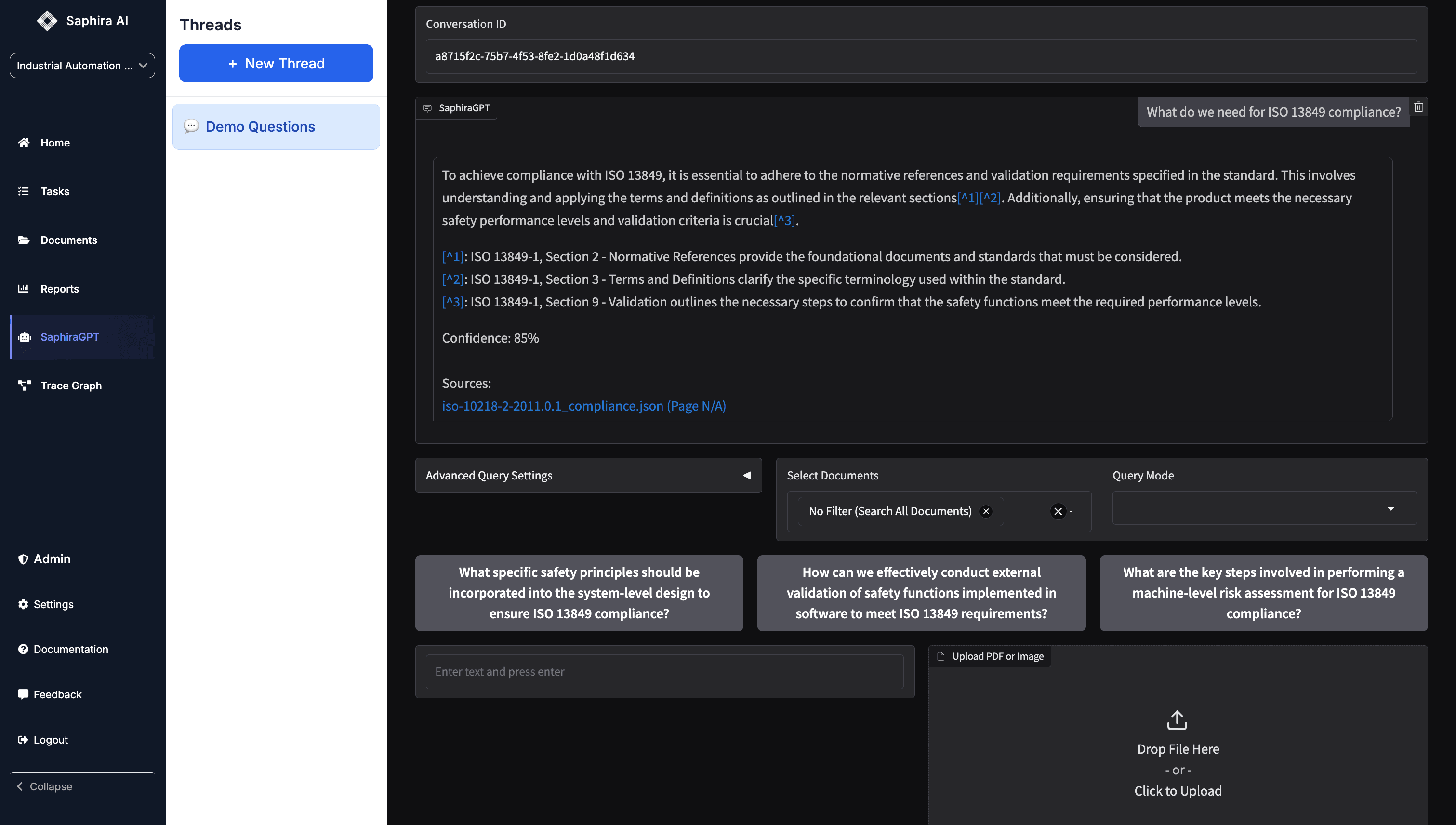Go to Home in the sidebar
1456x825 pixels.
[54, 142]
